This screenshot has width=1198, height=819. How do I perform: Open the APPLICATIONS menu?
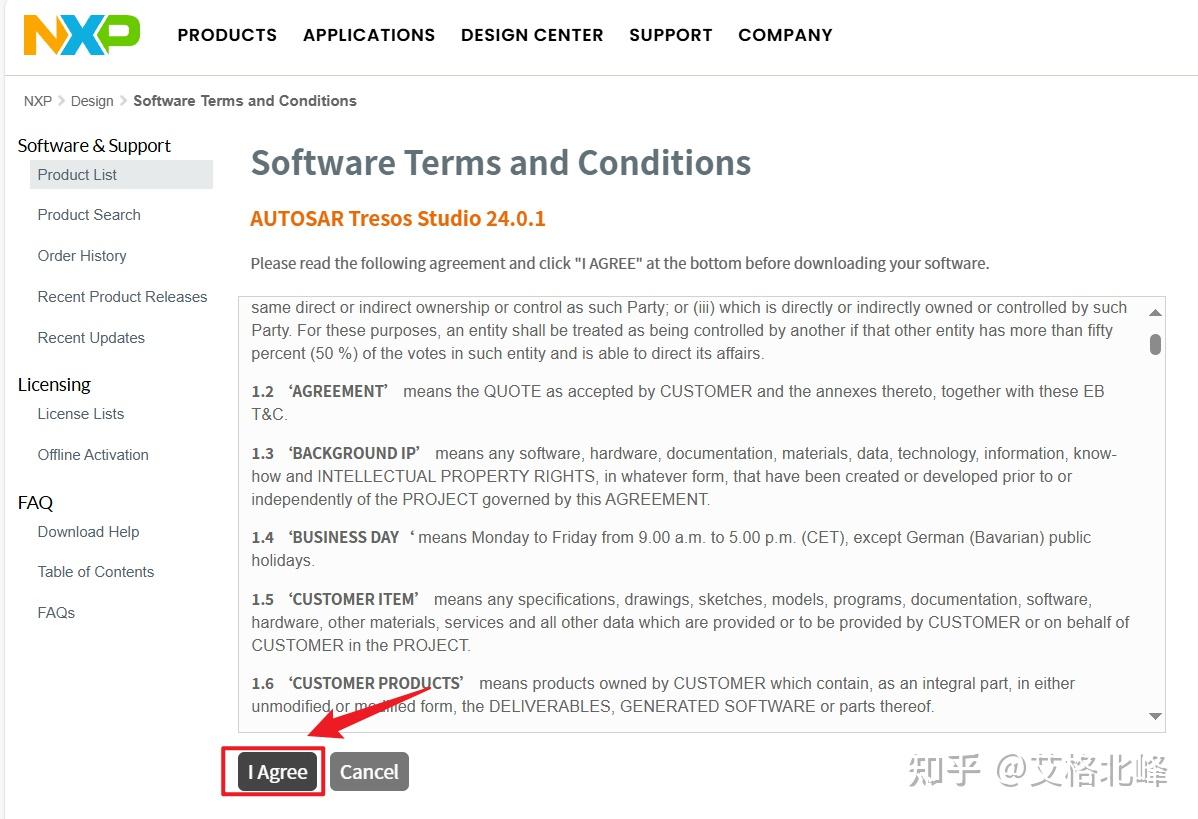[368, 34]
